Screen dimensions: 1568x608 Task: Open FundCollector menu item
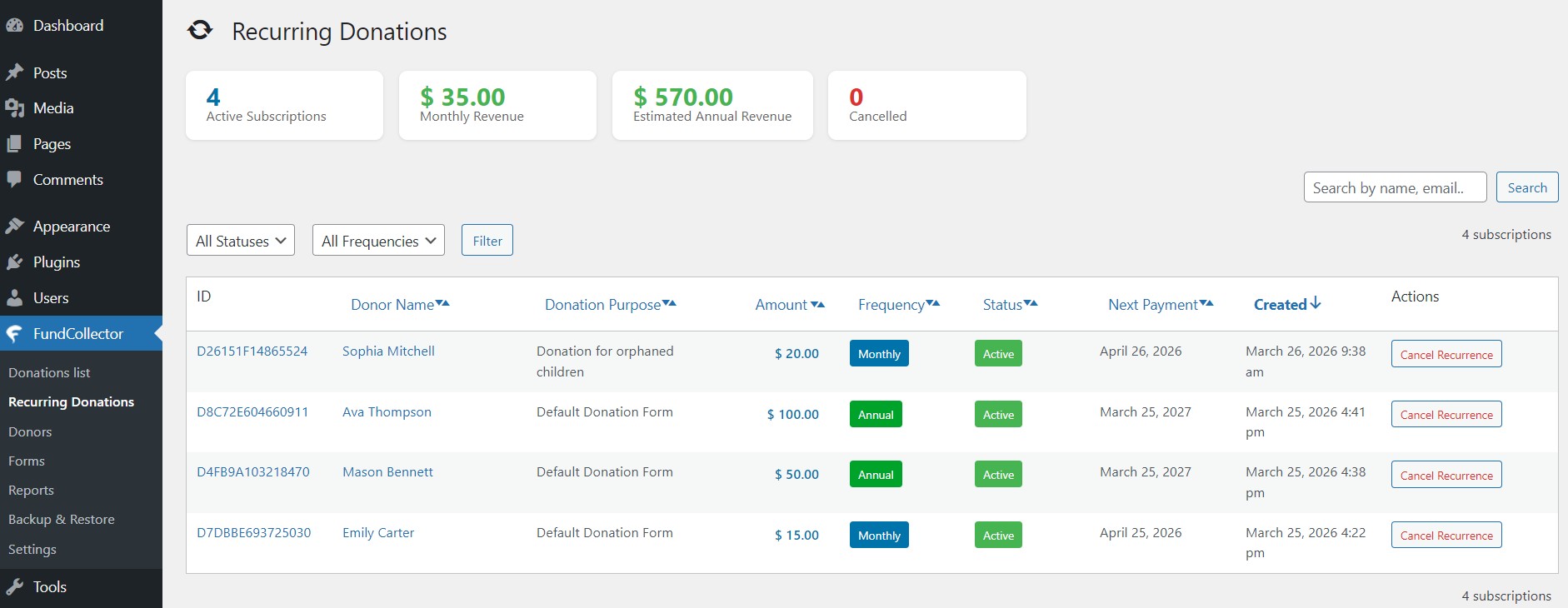tap(81, 334)
